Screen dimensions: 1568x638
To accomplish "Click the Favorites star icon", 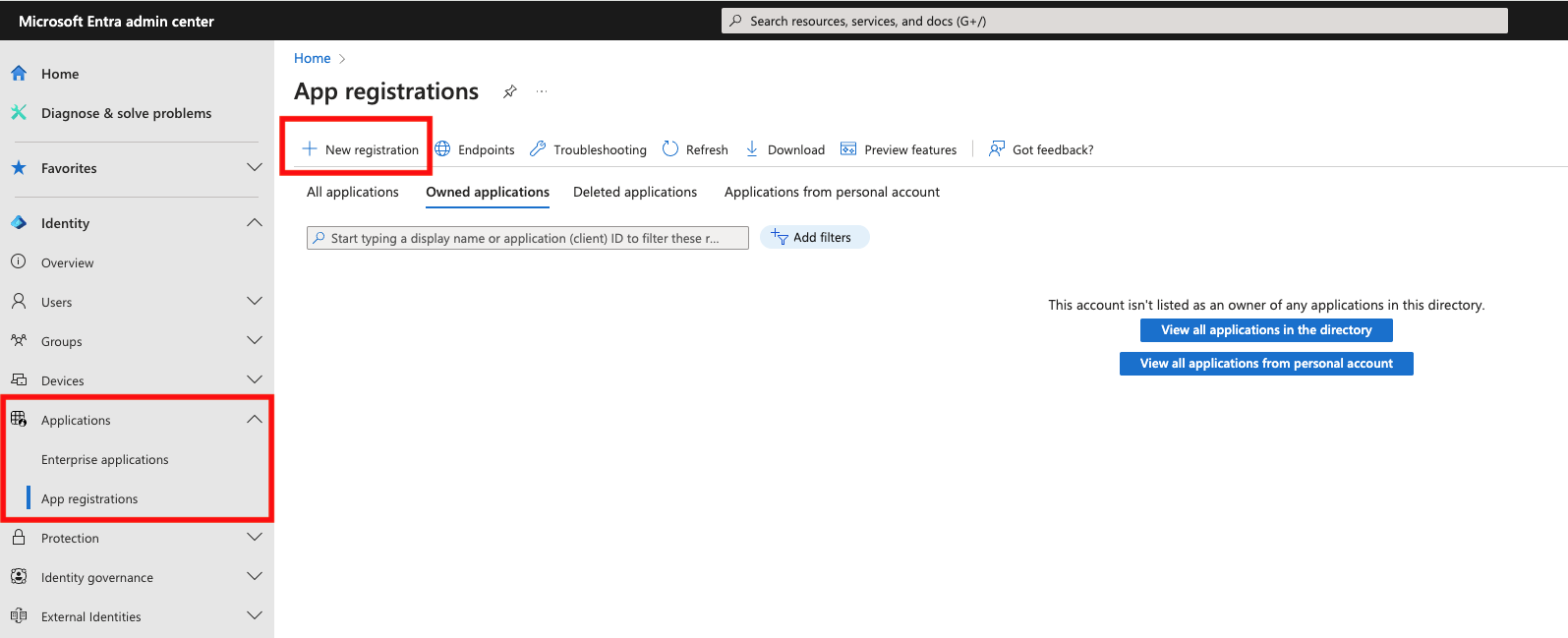I will [x=19, y=167].
